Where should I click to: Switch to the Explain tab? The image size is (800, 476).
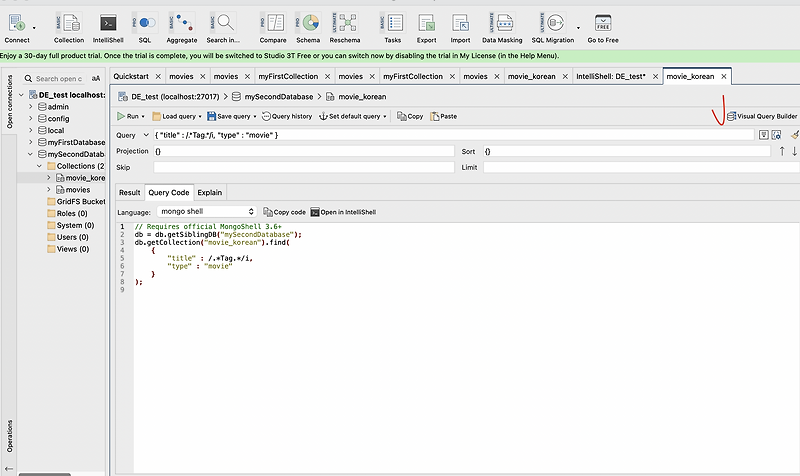tap(209, 192)
